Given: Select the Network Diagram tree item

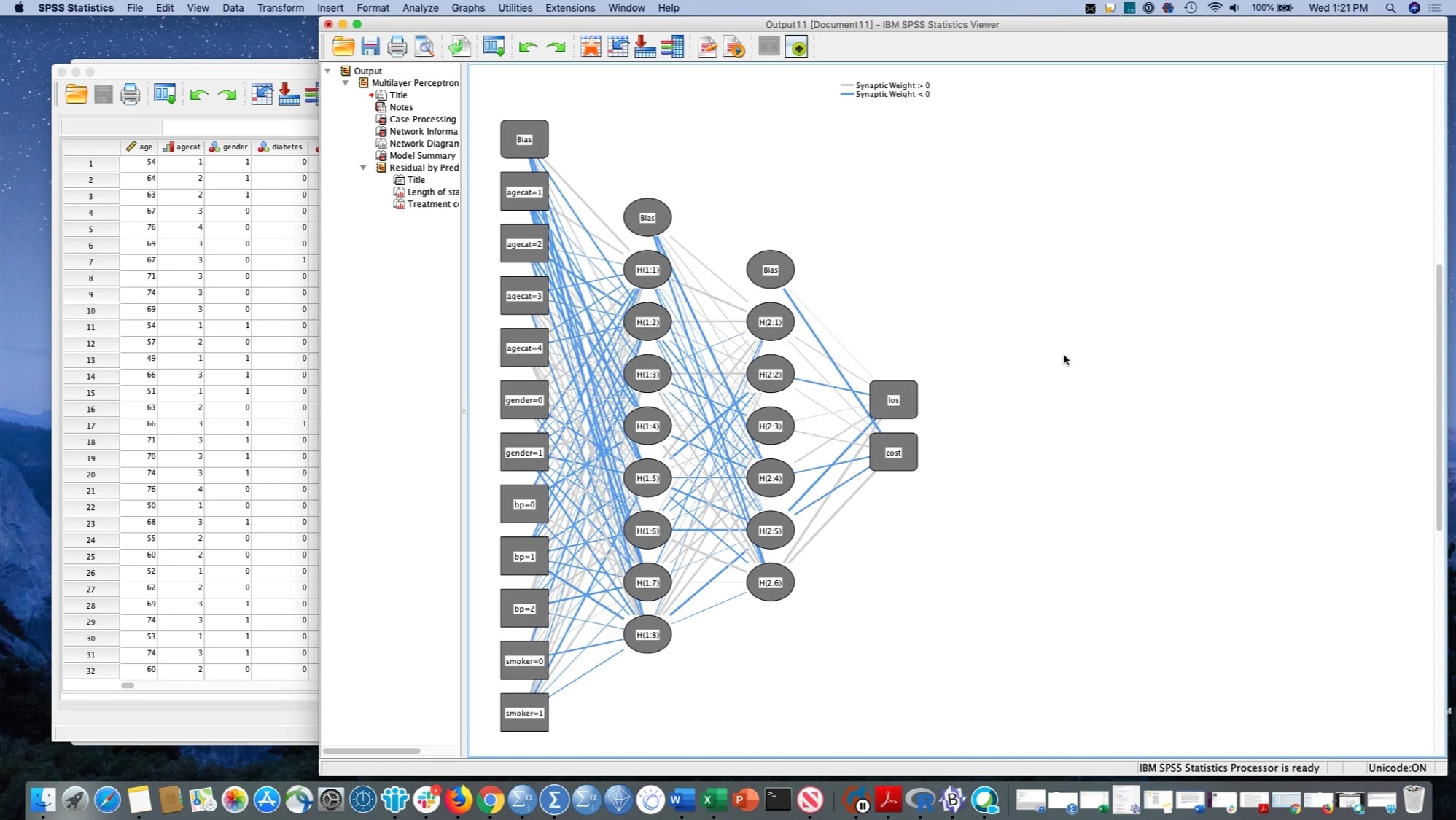Looking at the screenshot, I should click(423, 143).
